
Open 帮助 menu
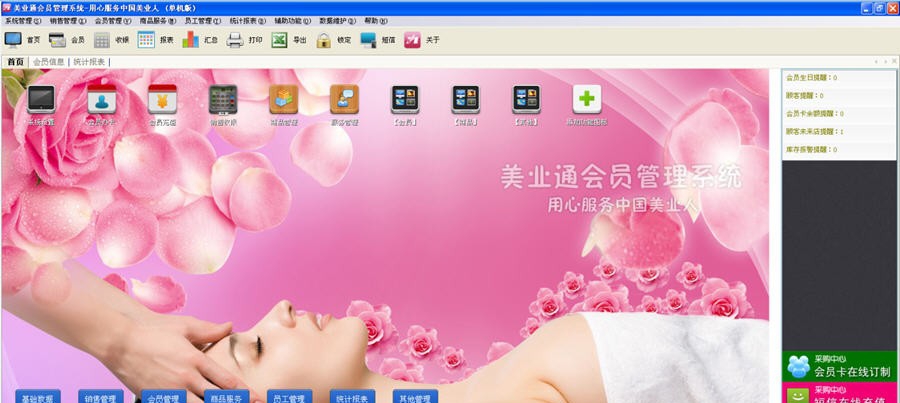pos(375,21)
